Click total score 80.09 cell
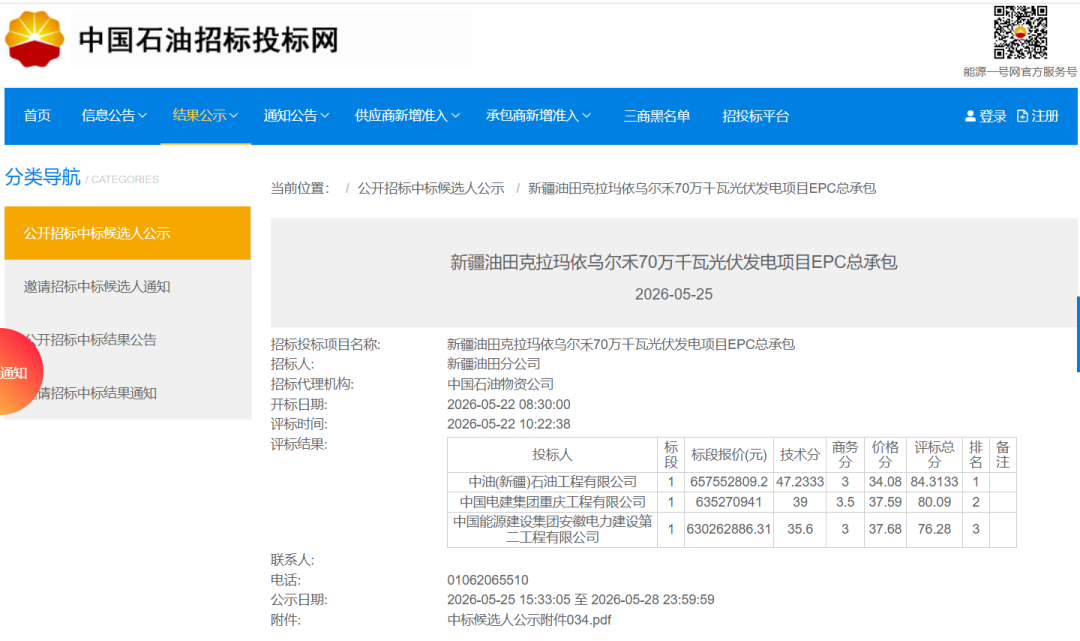1080x641 pixels. pyautogui.click(x=934, y=502)
